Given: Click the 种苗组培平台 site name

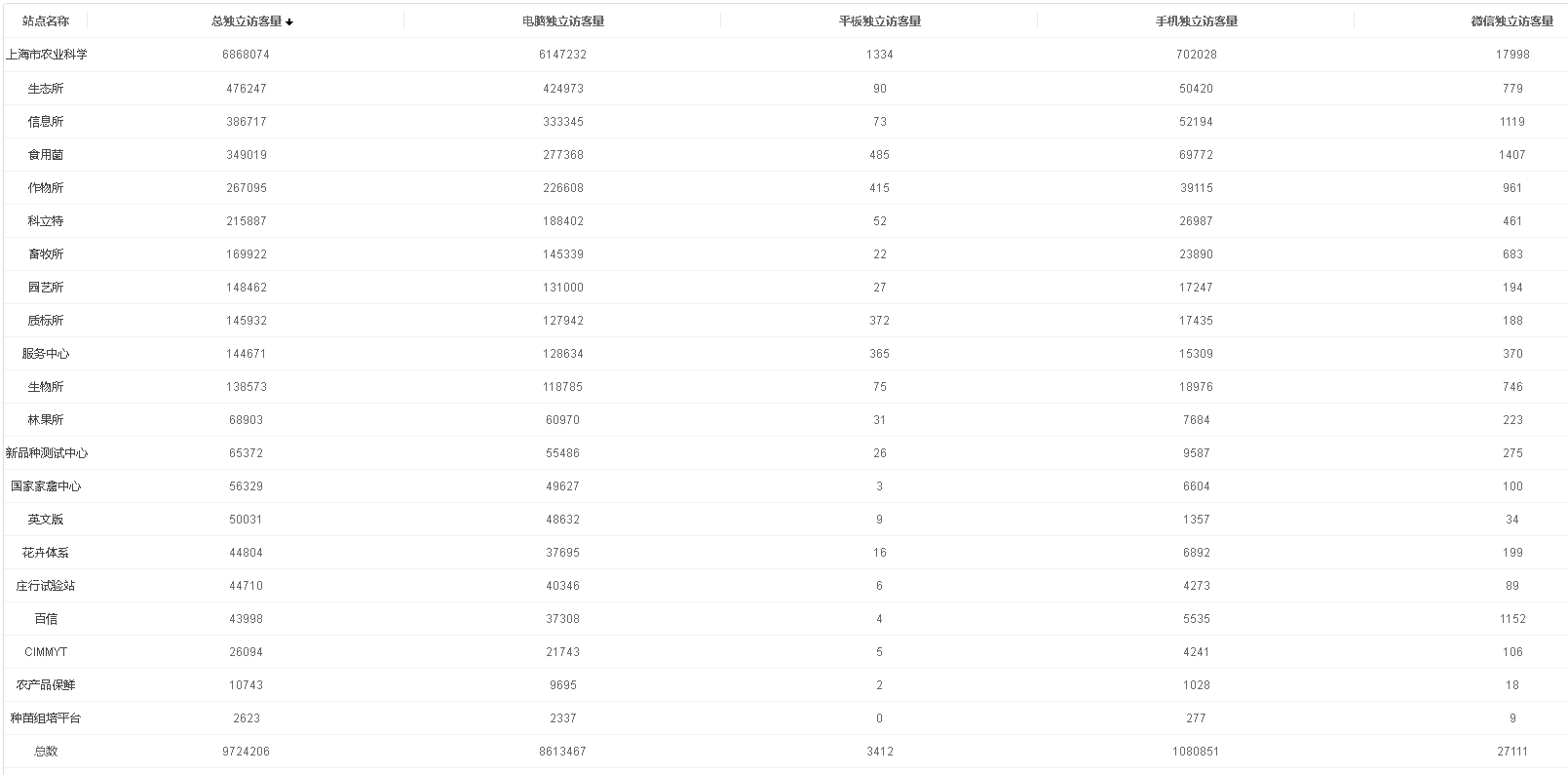Looking at the screenshot, I should 46,718.
